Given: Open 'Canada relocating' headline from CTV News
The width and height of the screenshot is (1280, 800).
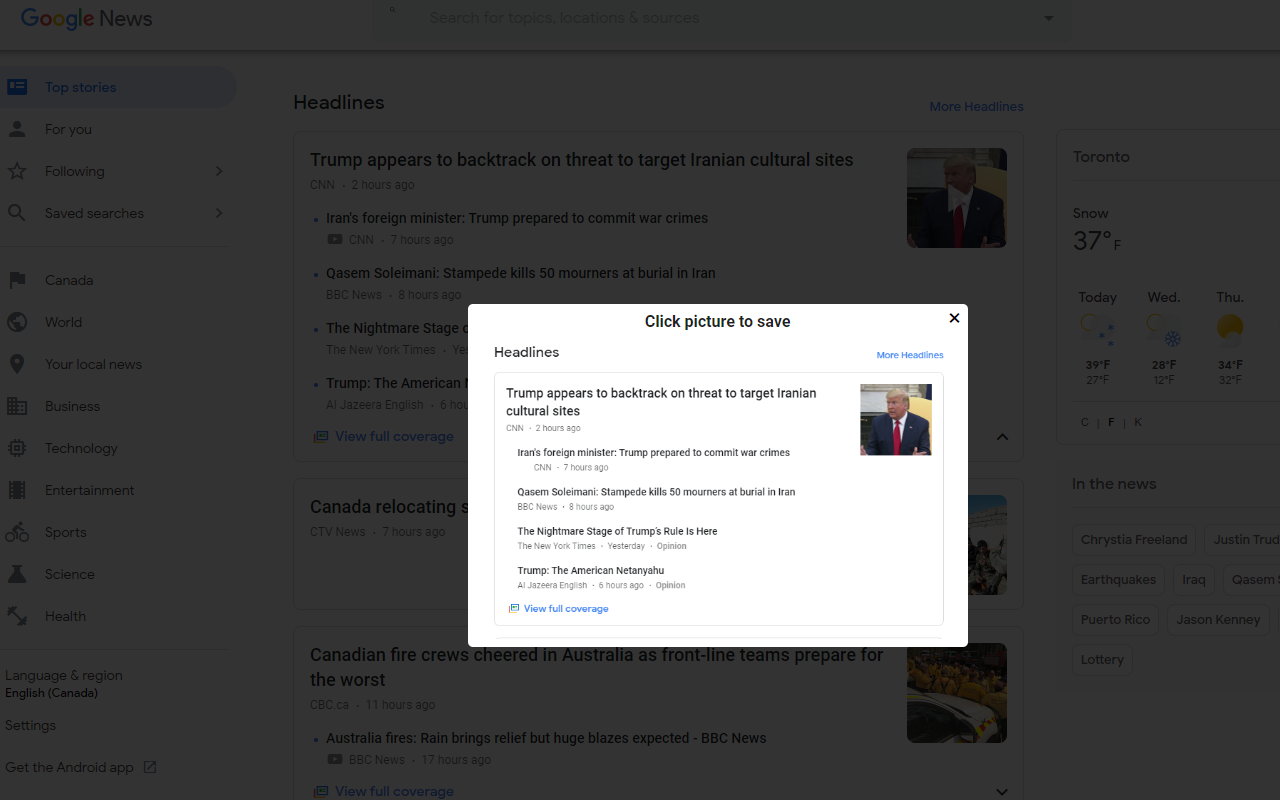Looking at the screenshot, I should (388, 507).
